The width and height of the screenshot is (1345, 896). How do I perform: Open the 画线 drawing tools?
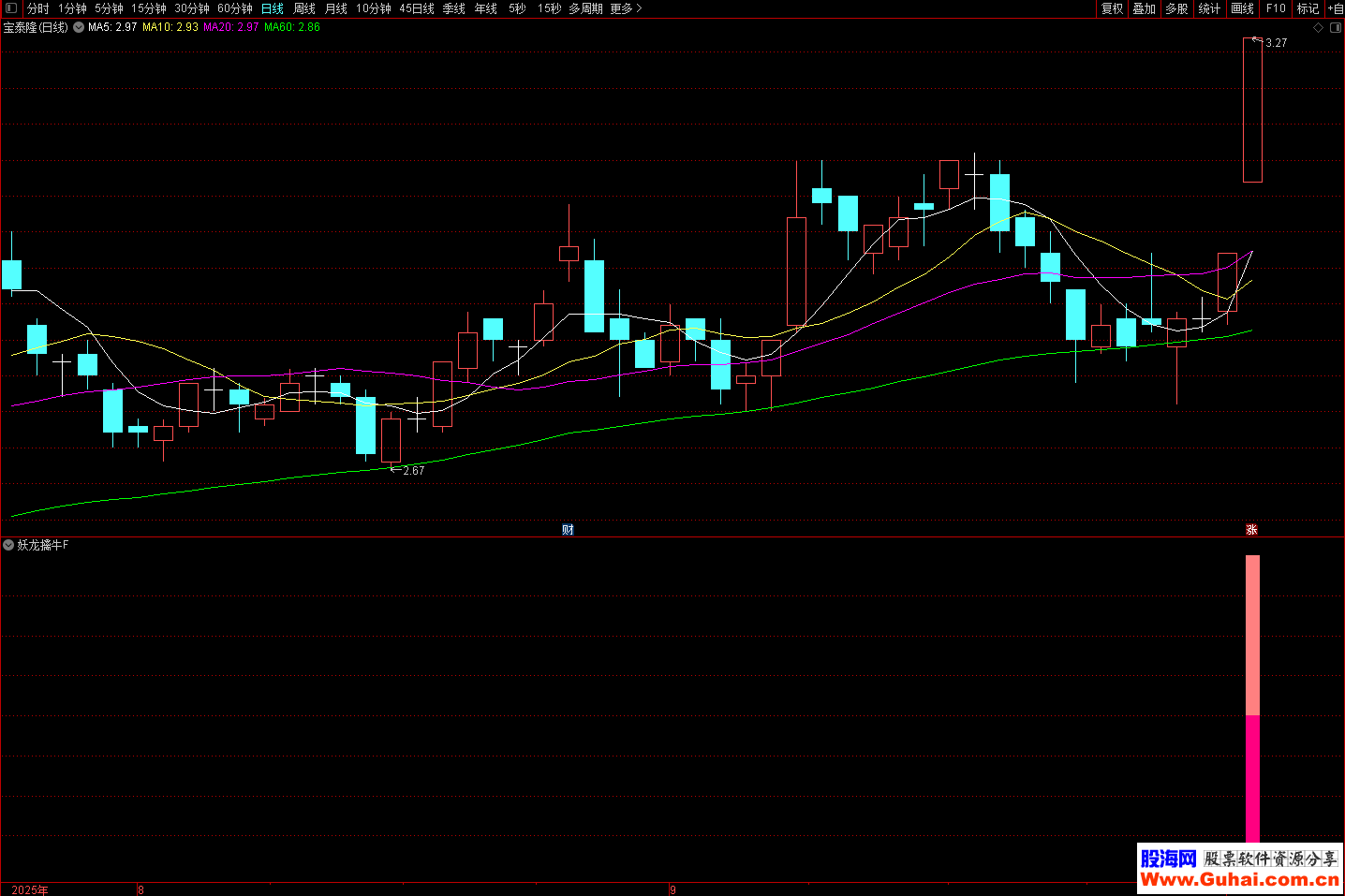[x=1242, y=8]
